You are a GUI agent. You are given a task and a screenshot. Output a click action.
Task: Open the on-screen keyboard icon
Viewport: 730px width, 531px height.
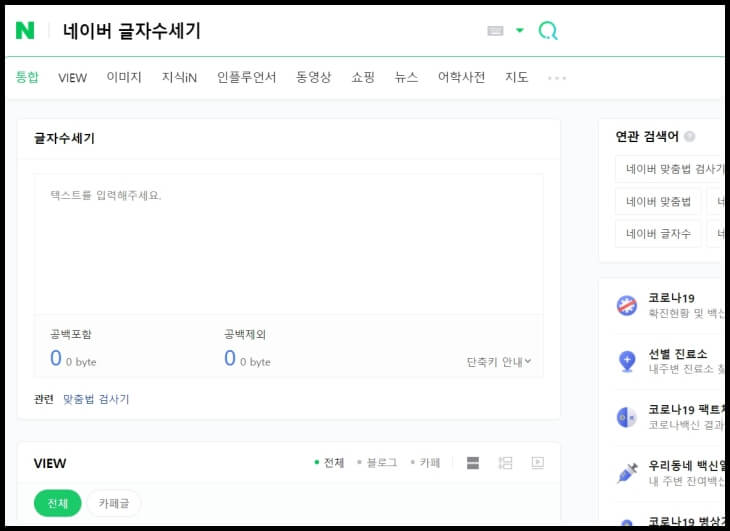[x=495, y=31]
